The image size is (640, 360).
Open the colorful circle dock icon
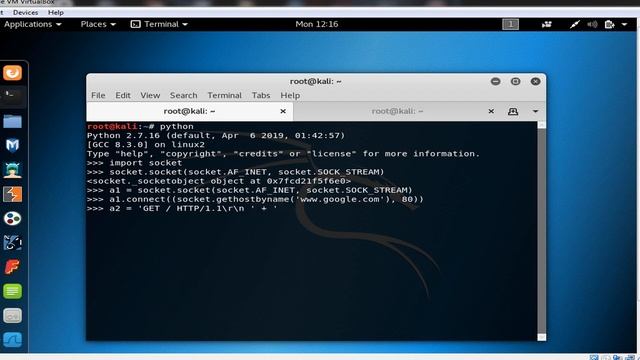coord(12,219)
